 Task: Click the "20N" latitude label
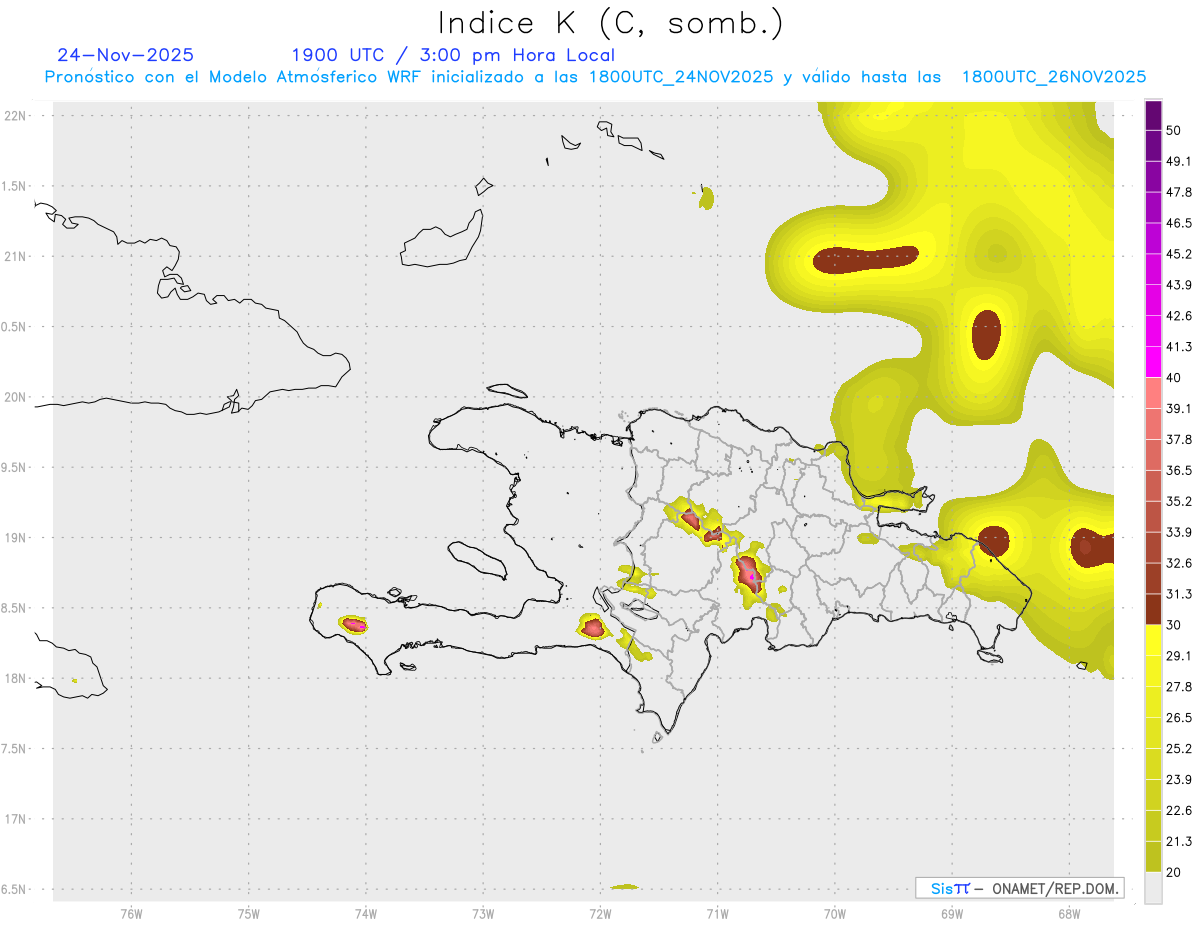click(16, 397)
